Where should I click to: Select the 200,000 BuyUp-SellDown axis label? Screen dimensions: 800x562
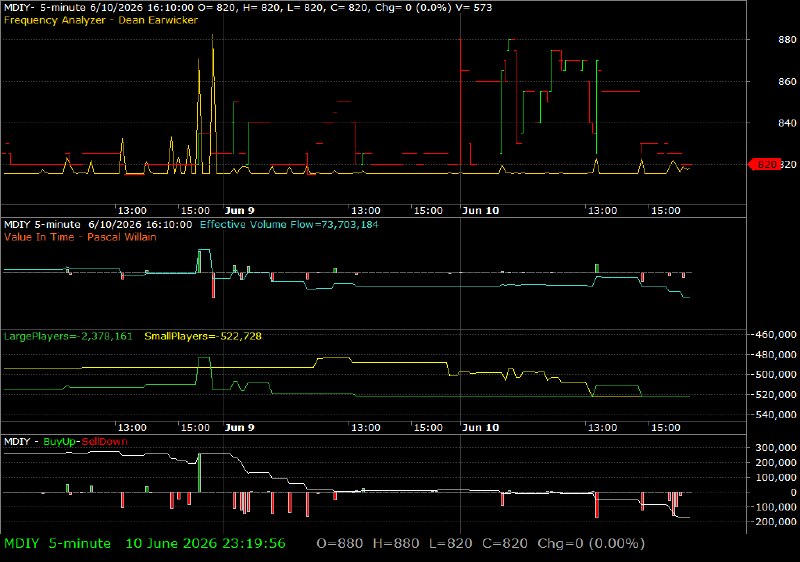point(777,463)
